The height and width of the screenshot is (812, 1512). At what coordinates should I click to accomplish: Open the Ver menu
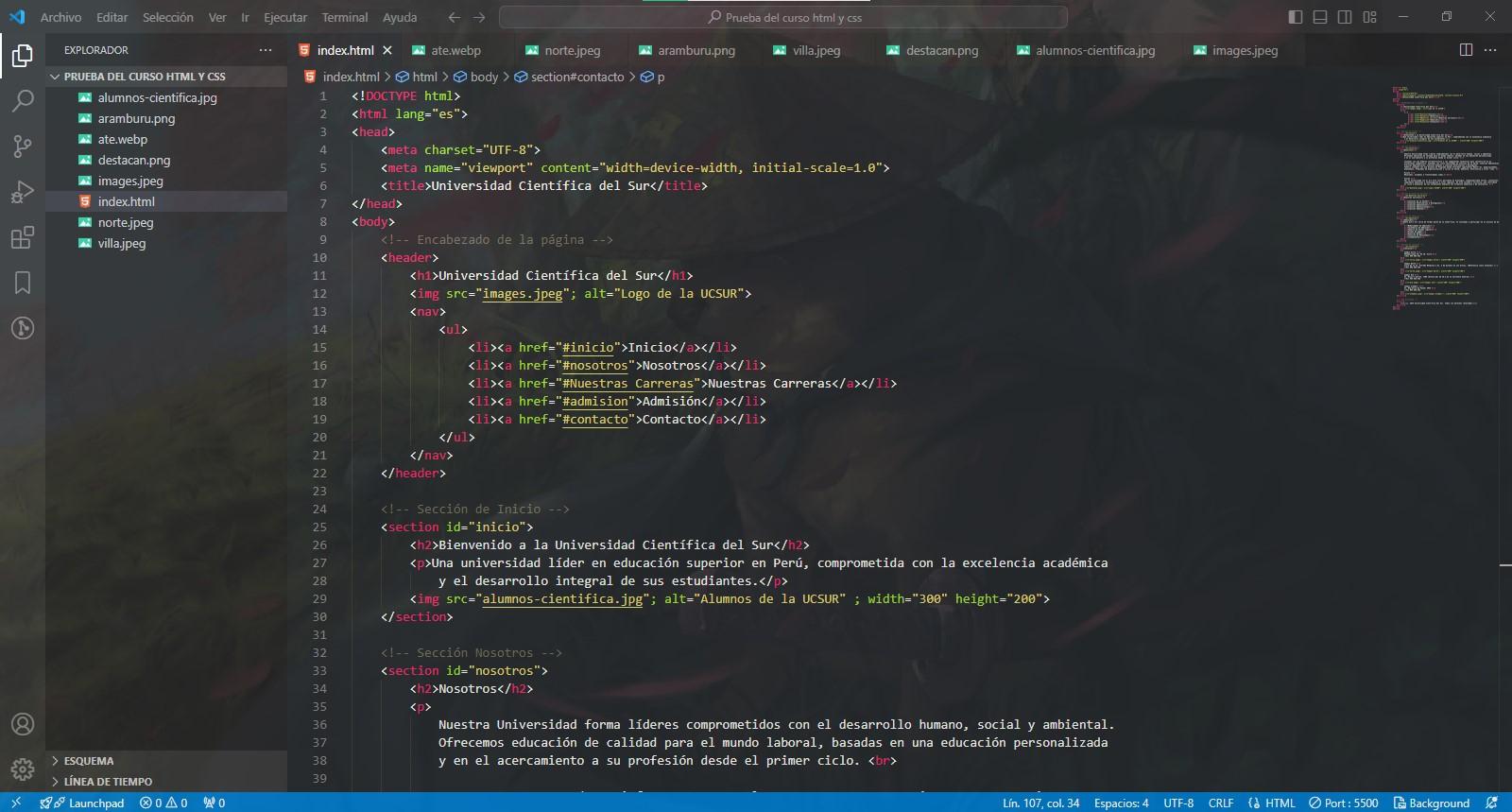point(217,17)
